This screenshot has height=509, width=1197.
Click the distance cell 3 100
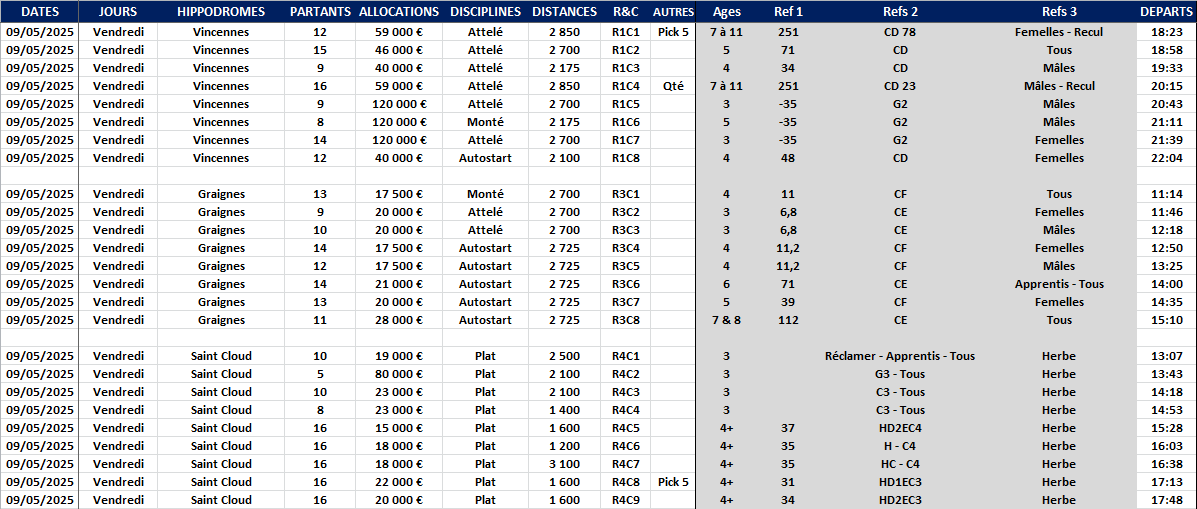point(564,464)
